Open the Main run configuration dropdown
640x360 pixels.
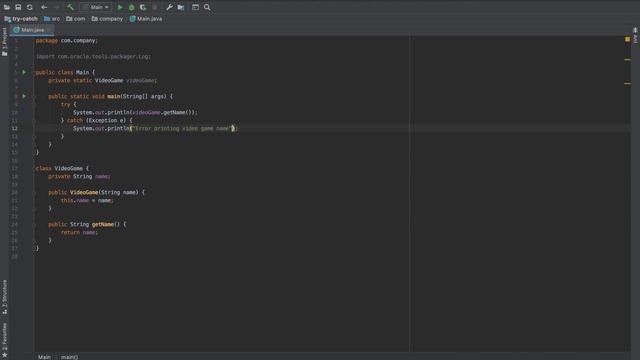[96, 7]
